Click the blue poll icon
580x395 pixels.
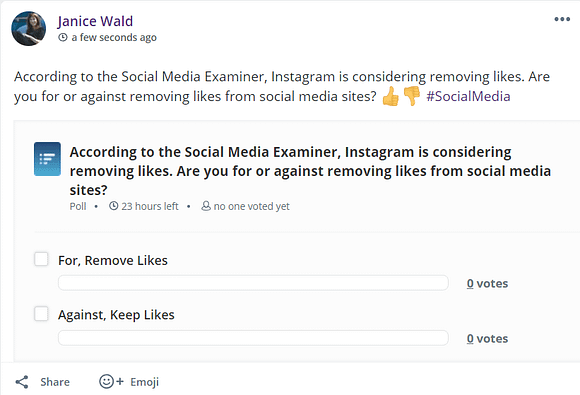coord(47,159)
